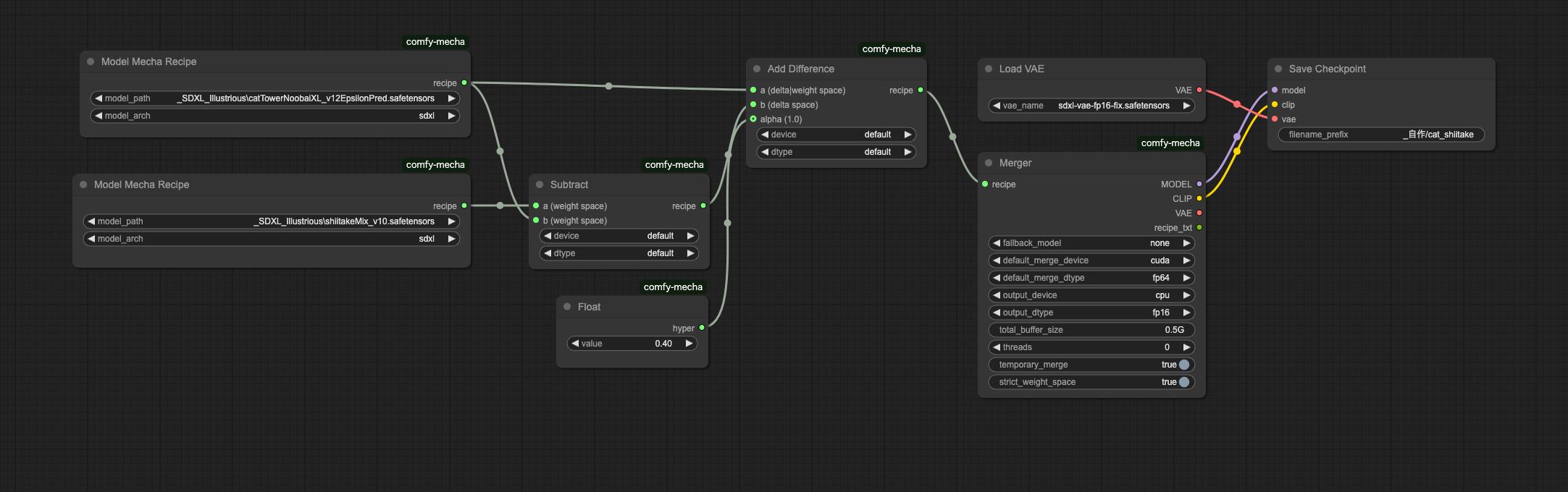Screen dimensions: 1568x492
Task: Click the Add Difference recipe output port
Action: [x=921, y=90]
